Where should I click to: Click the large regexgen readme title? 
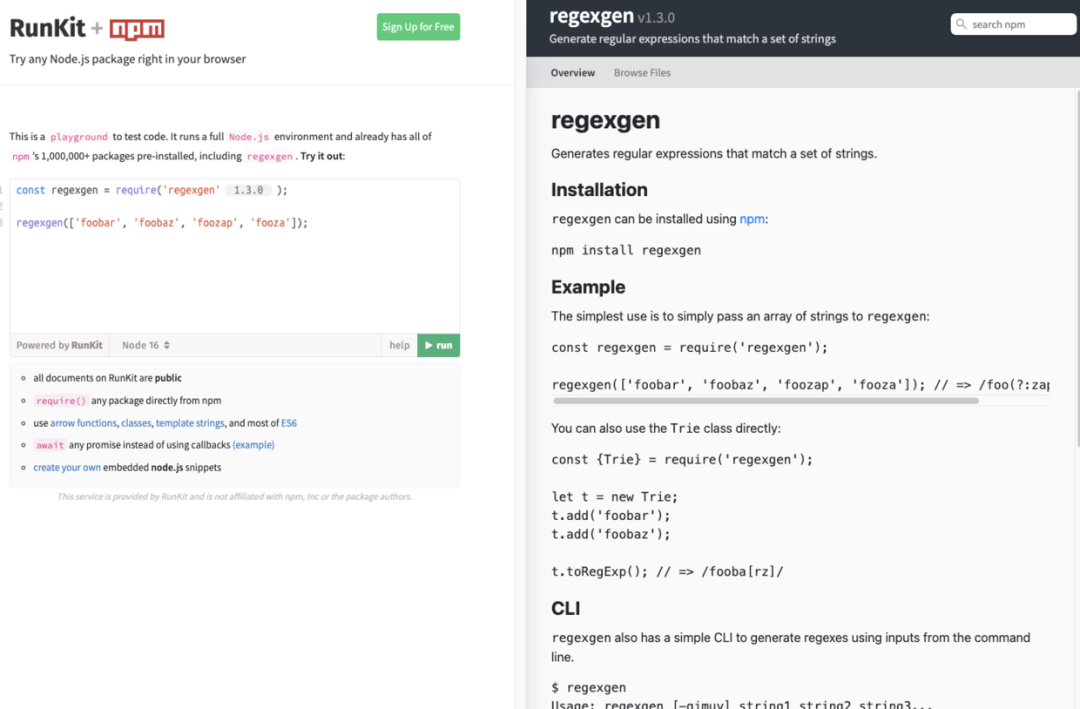point(605,120)
